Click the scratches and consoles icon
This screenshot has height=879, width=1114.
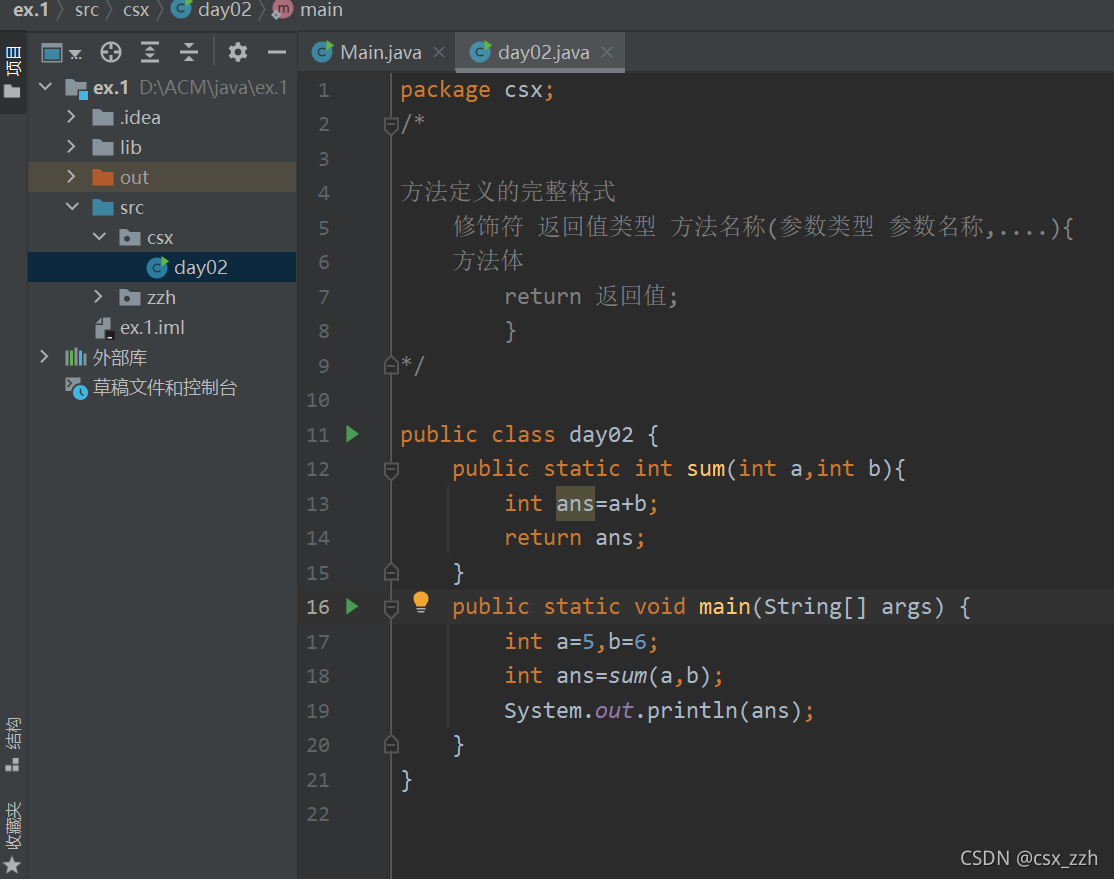point(77,388)
